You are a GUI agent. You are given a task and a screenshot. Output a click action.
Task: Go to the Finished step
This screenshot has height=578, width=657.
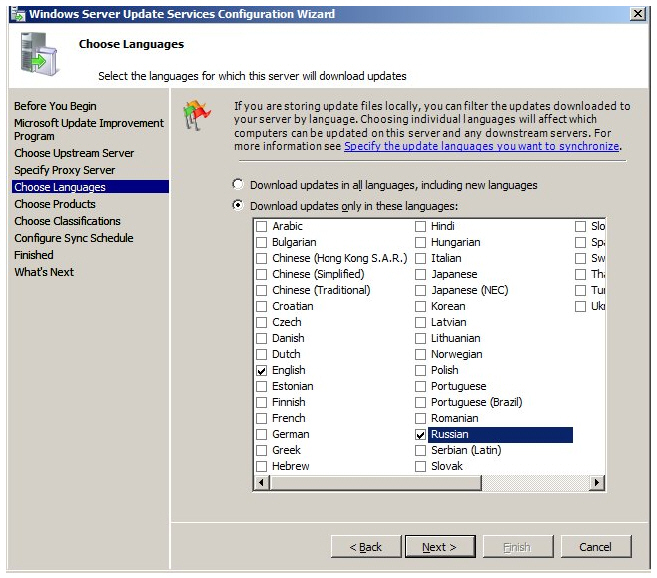(34, 255)
